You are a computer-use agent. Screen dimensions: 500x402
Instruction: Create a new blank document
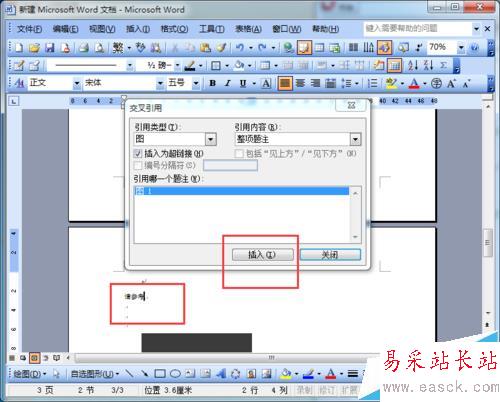pos(19,48)
